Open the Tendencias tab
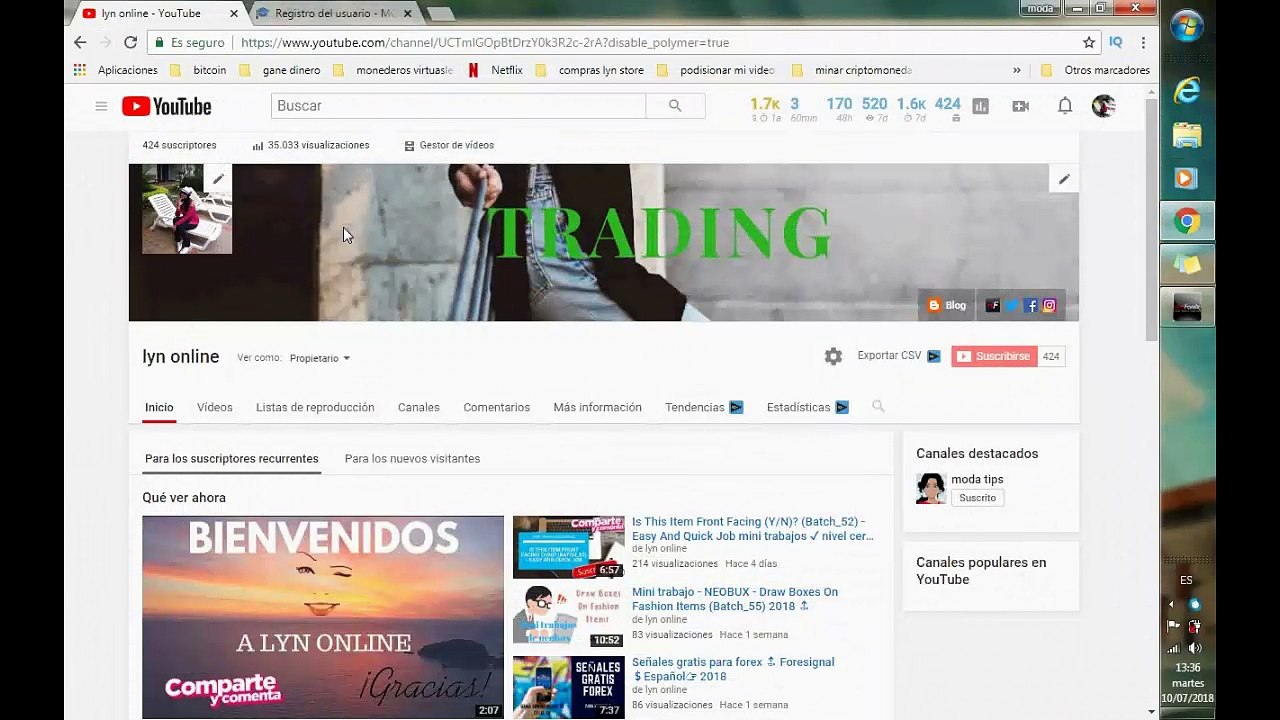This screenshot has height=720, width=1280. [x=704, y=407]
